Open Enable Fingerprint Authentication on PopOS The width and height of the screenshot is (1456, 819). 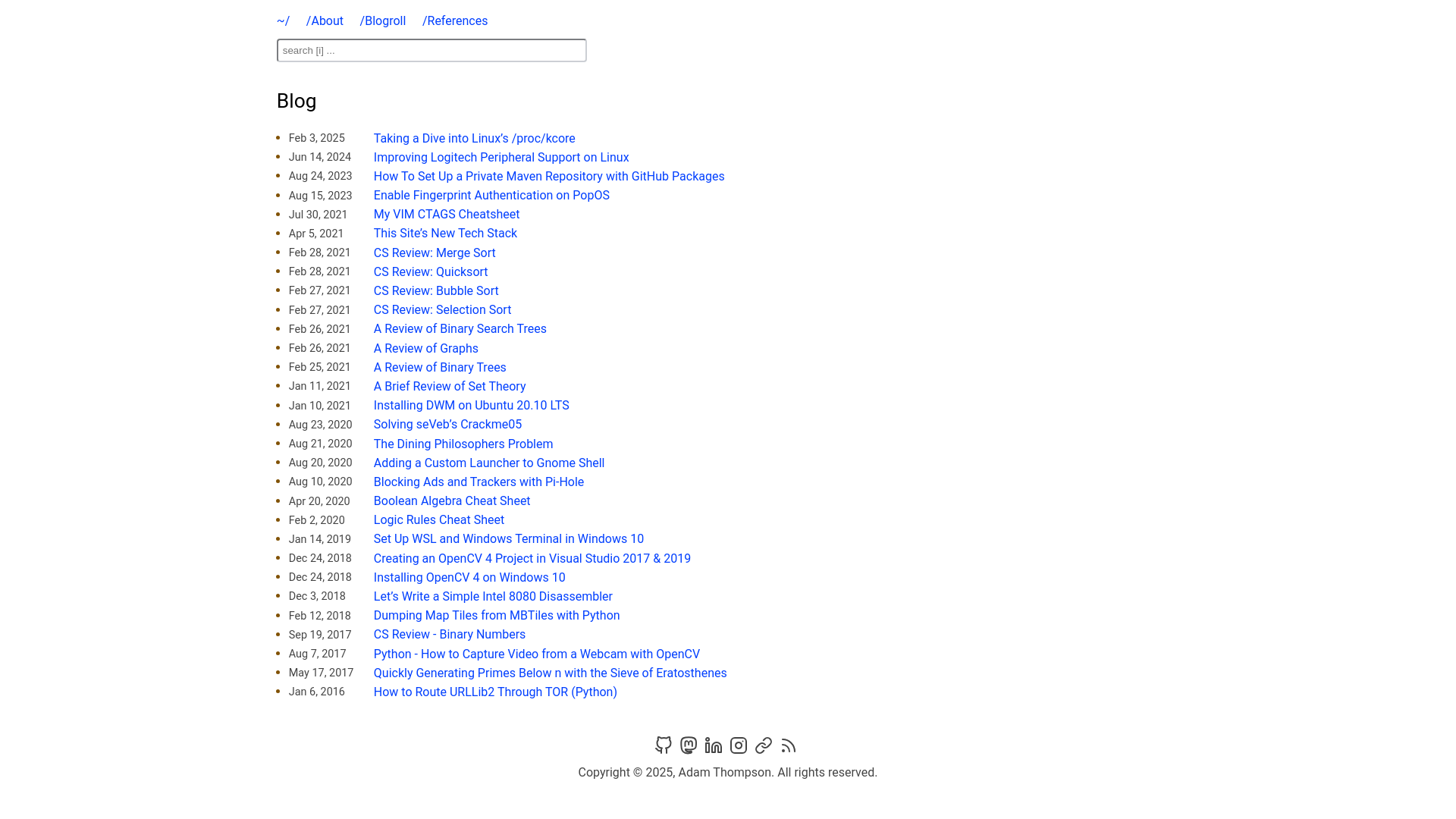[491, 195]
